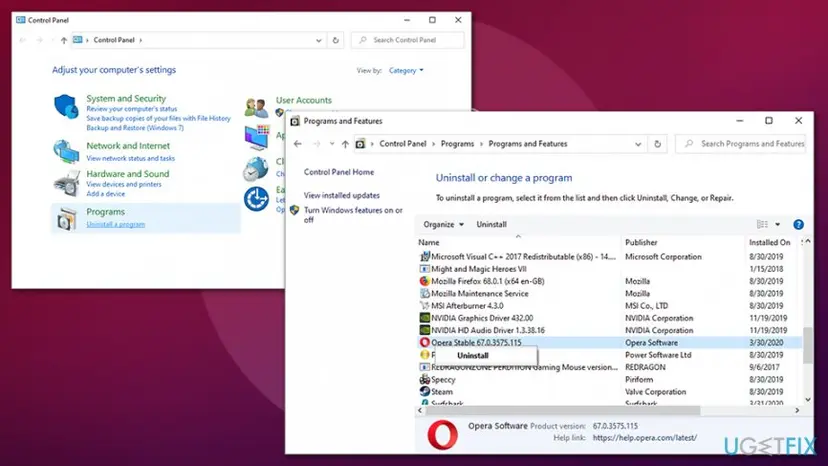
Task: Click the User Accounts people icon
Action: pos(256,108)
